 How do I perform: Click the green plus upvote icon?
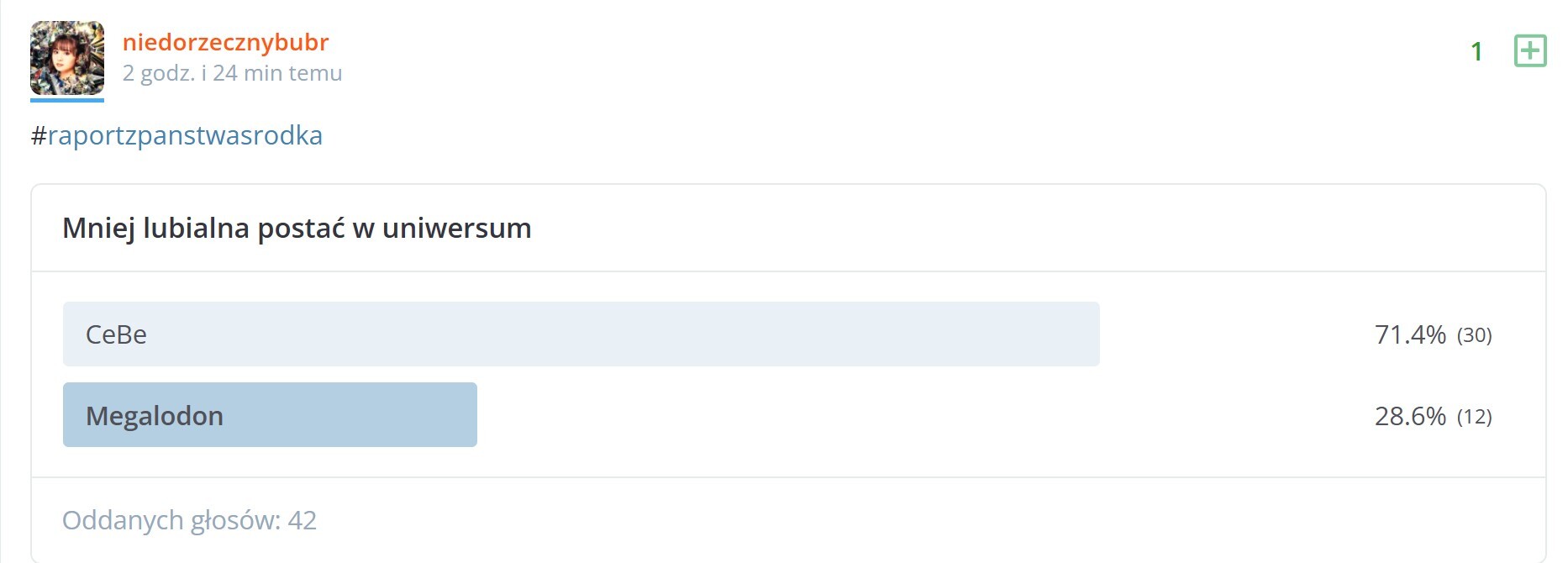1529,51
